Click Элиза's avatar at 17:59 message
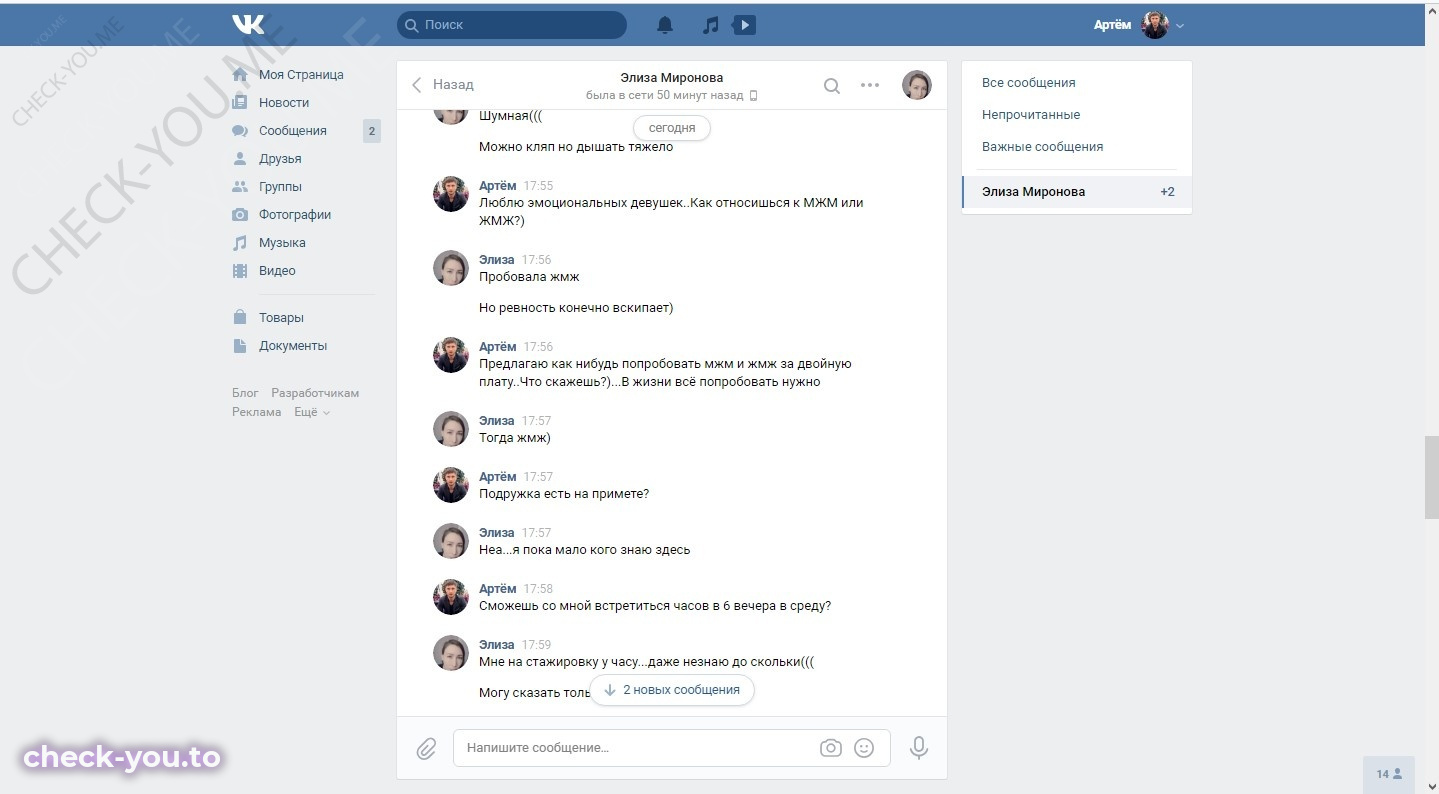Image resolution: width=1439 pixels, height=794 pixels. point(451,653)
